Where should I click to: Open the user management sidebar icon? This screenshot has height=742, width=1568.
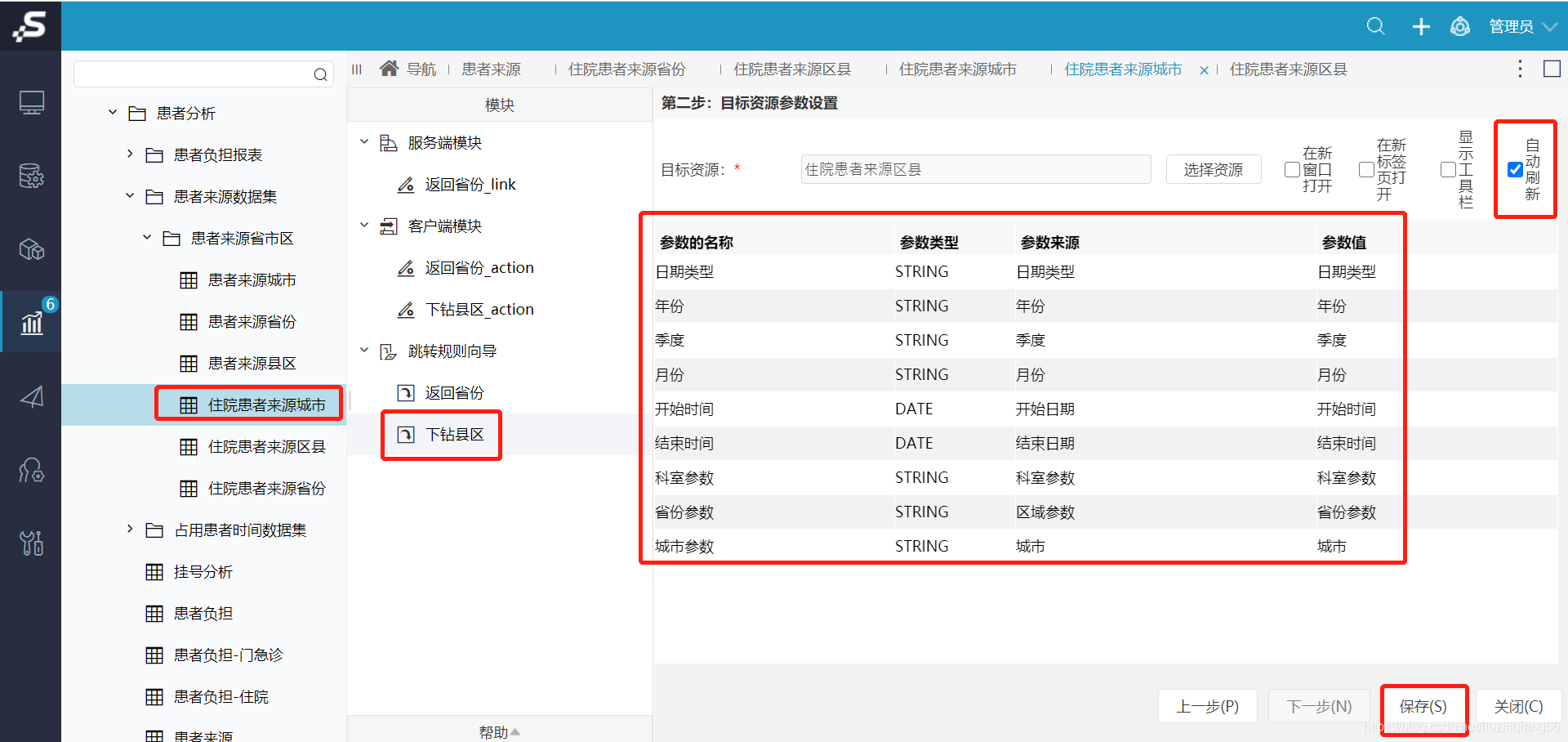[31, 470]
